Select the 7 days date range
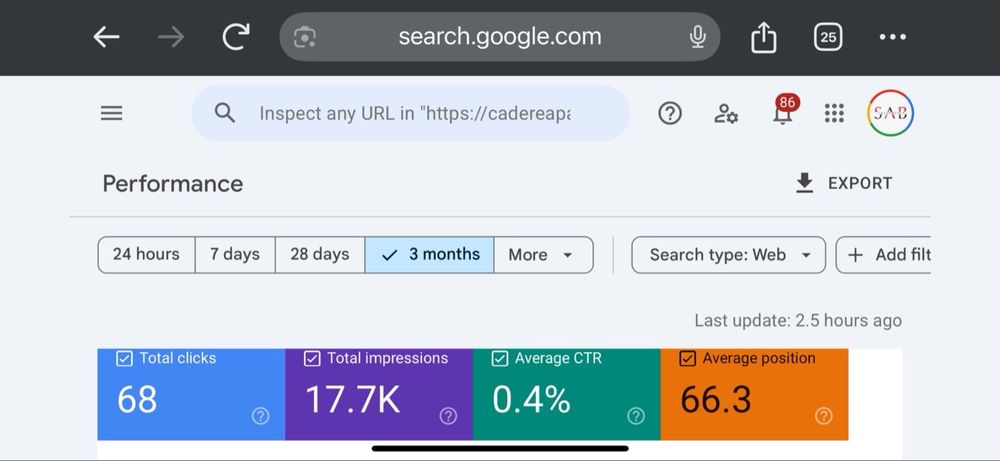1000x461 pixels. click(x=235, y=255)
